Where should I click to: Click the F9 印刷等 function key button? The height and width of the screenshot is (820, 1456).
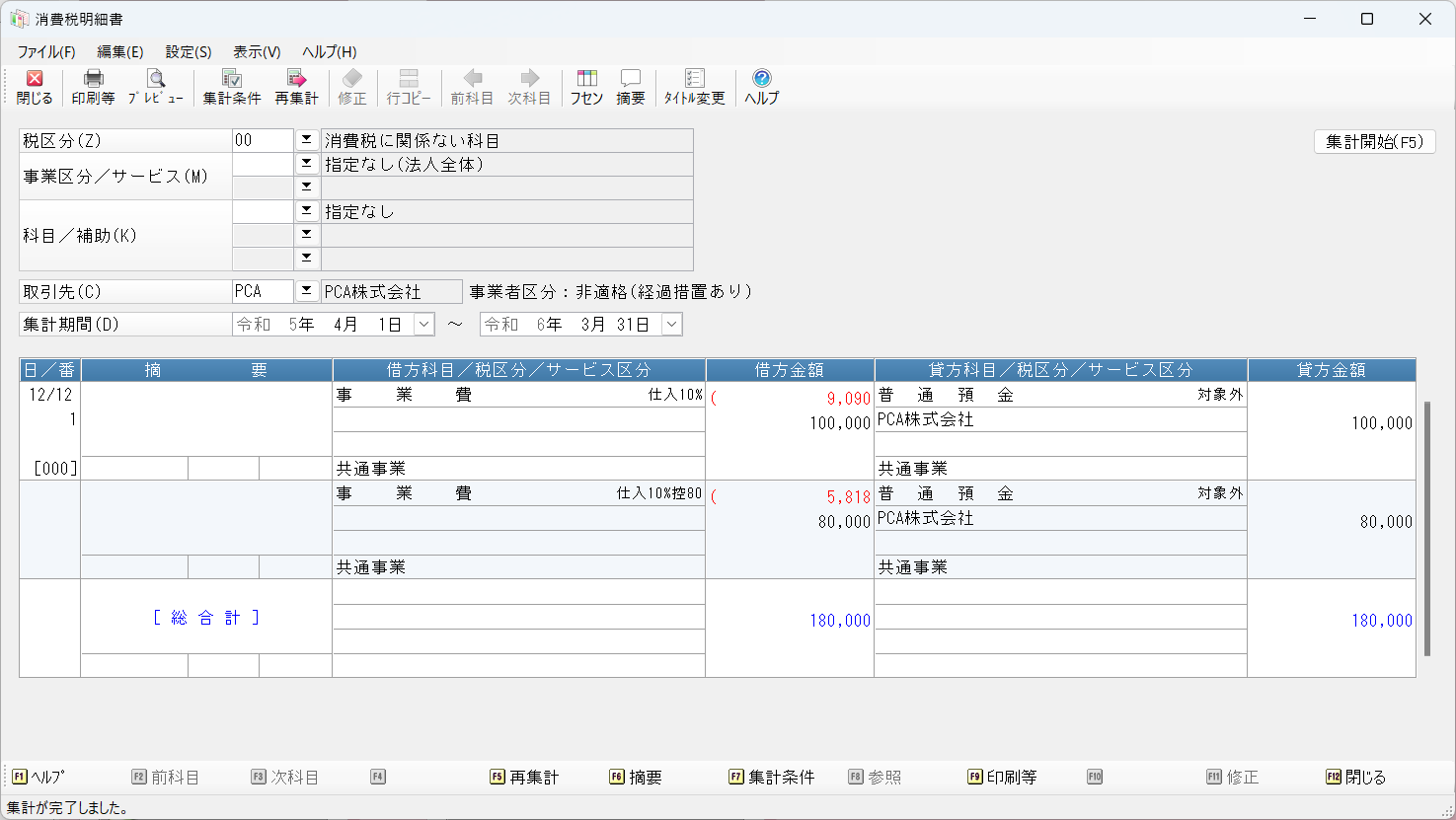pyautogui.click(x=1002, y=778)
